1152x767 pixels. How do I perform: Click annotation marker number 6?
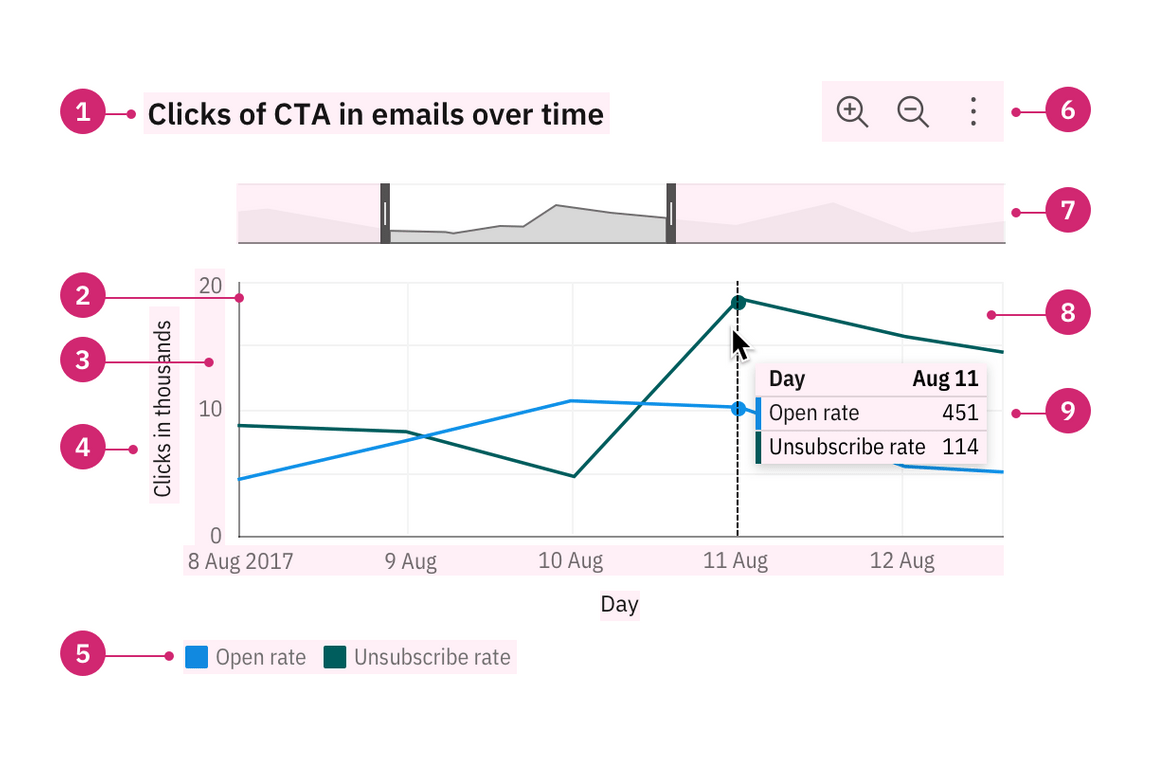[1068, 110]
